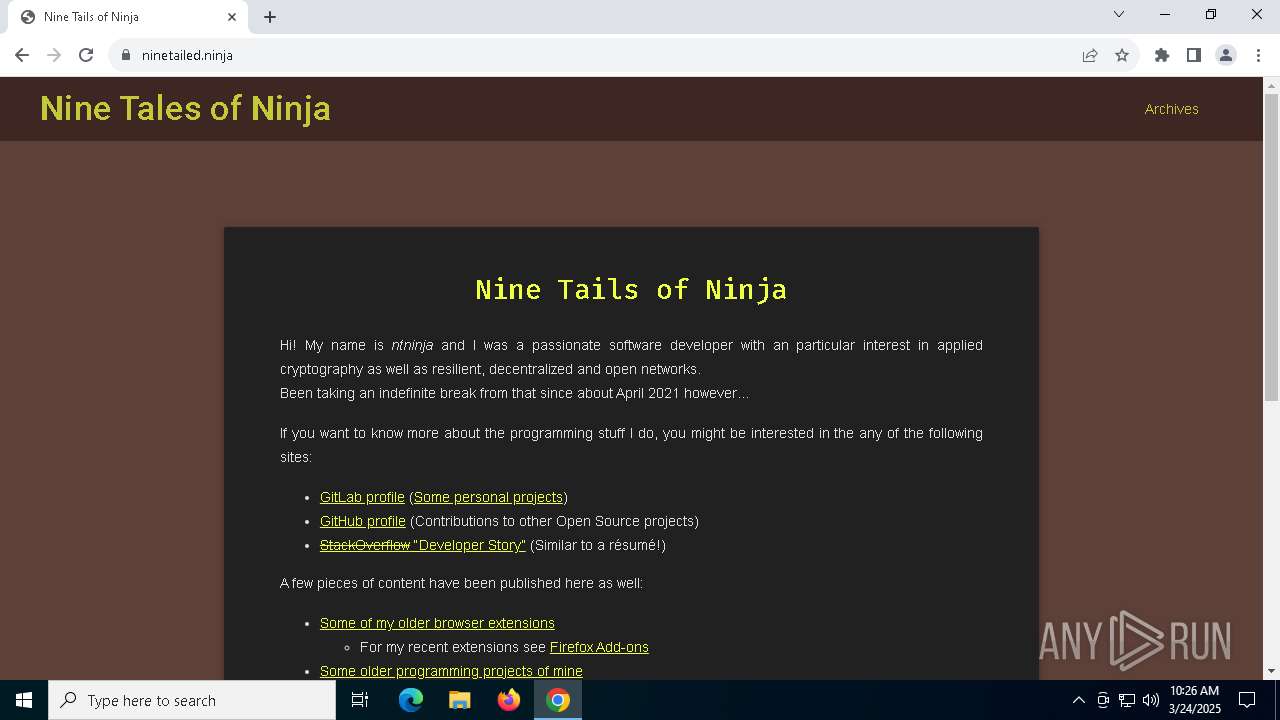Launch Microsoft Edge from the taskbar
The width and height of the screenshot is (1280, 720).
[x=411, y=700]
